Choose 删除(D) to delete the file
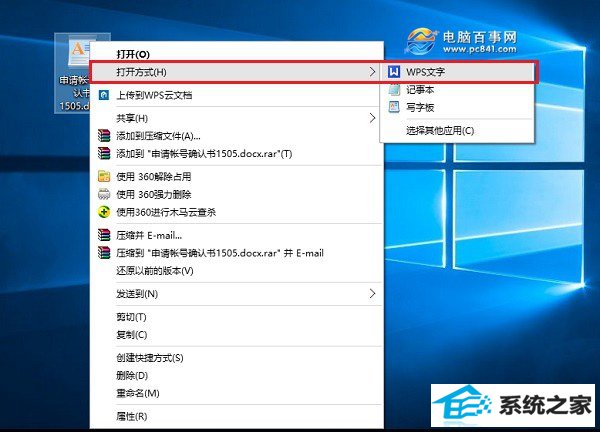600x432 pixels. 236,375
